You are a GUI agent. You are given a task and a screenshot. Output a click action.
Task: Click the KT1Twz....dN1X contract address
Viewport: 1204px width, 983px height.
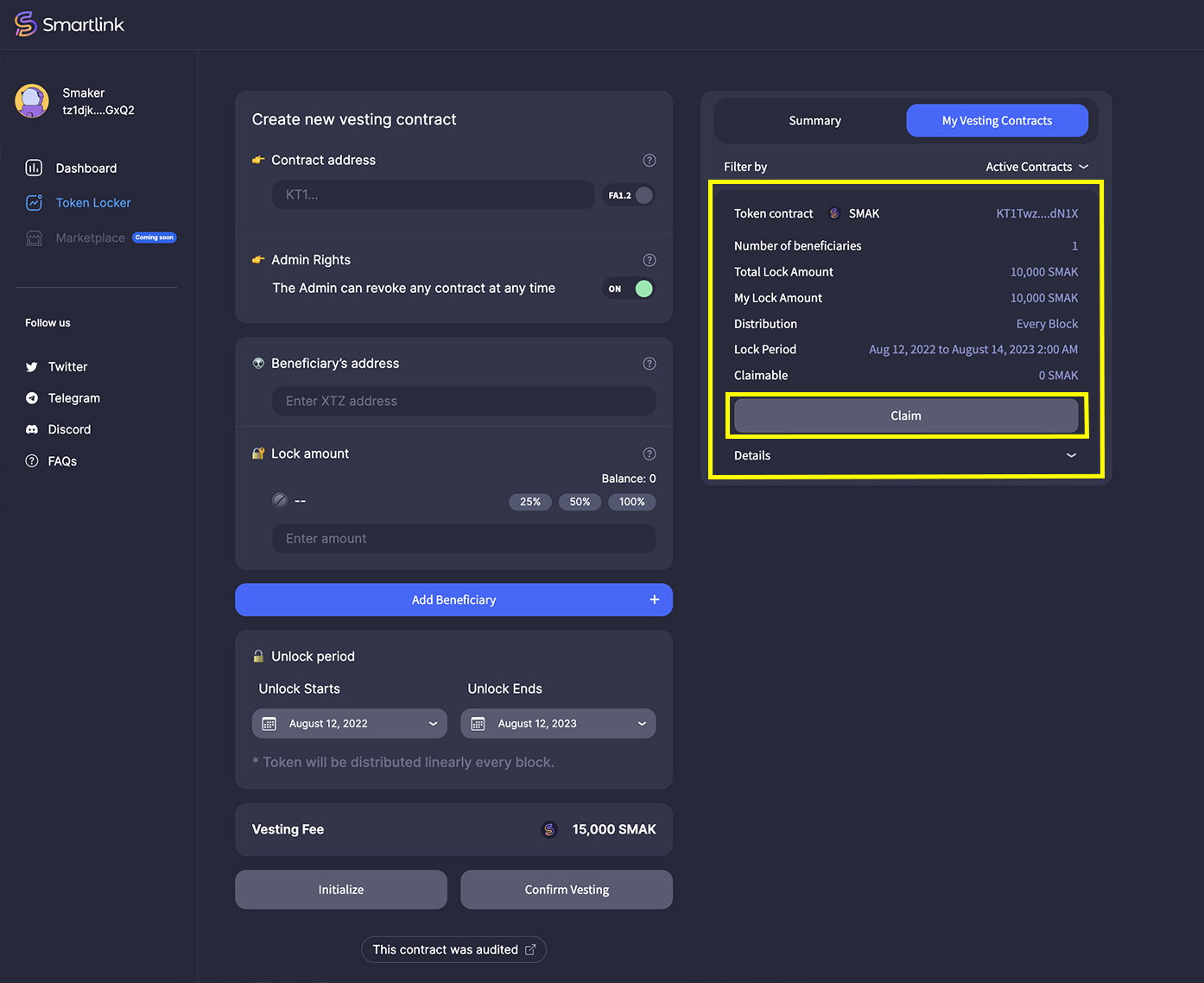coord(1037,213)
